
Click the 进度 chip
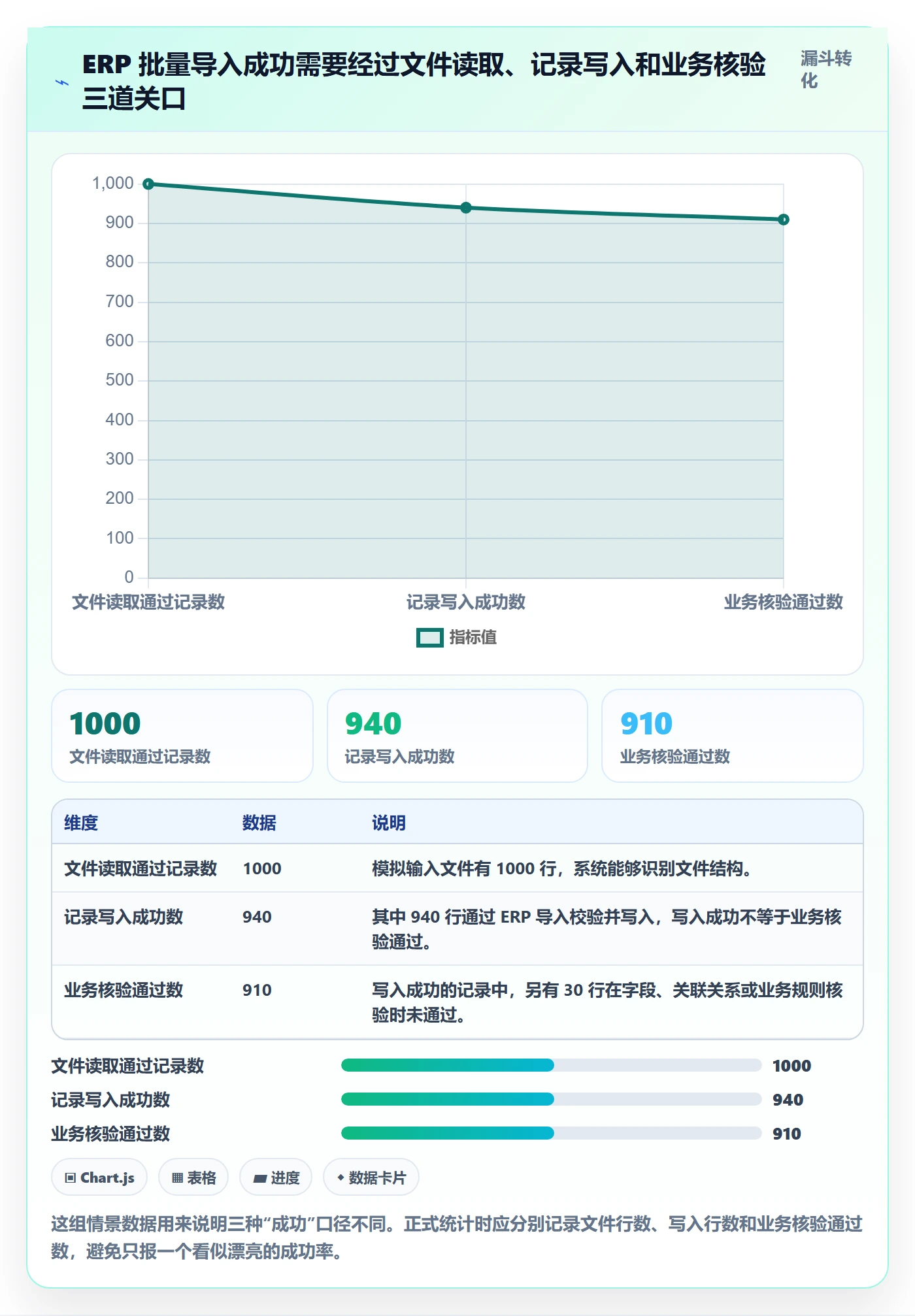[276, 1177]
